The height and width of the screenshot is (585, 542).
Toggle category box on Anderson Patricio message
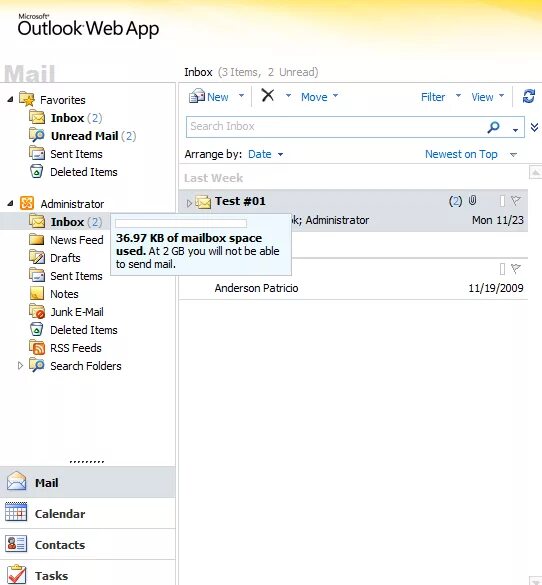(502, 269)
